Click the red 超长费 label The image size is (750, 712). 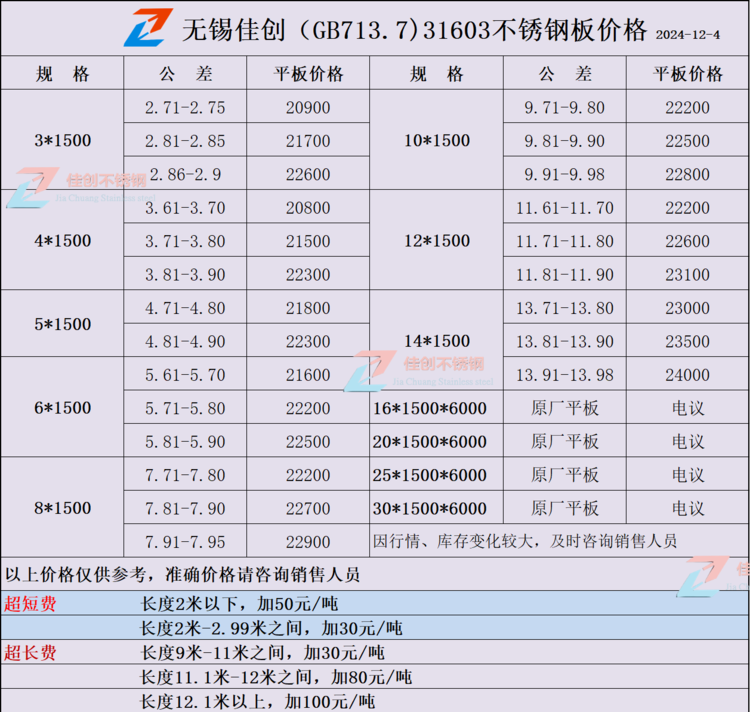[x=30, y=652]
